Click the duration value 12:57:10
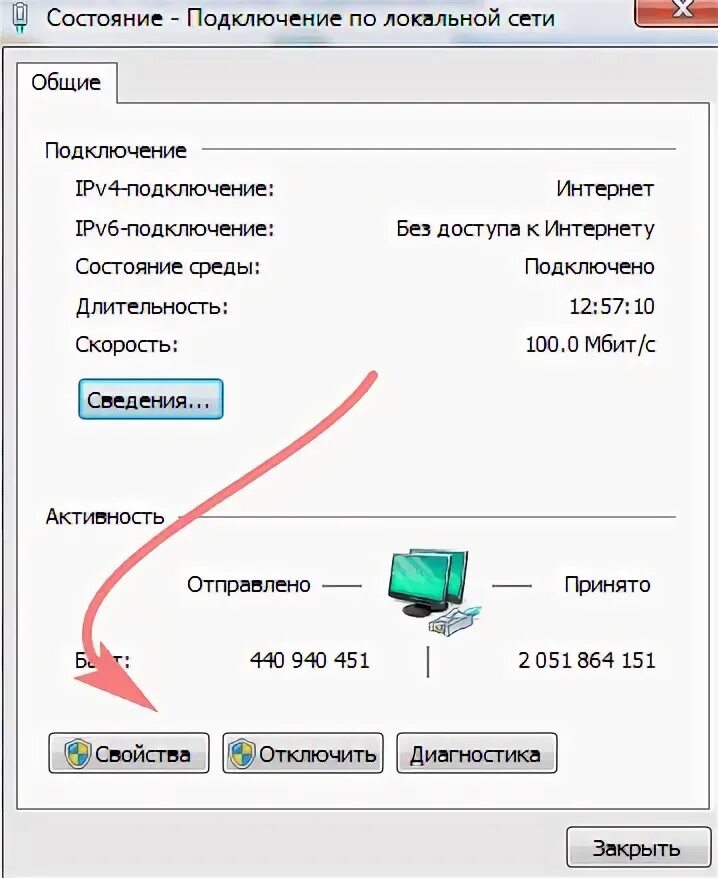718x878 pixels. (612, 306)
